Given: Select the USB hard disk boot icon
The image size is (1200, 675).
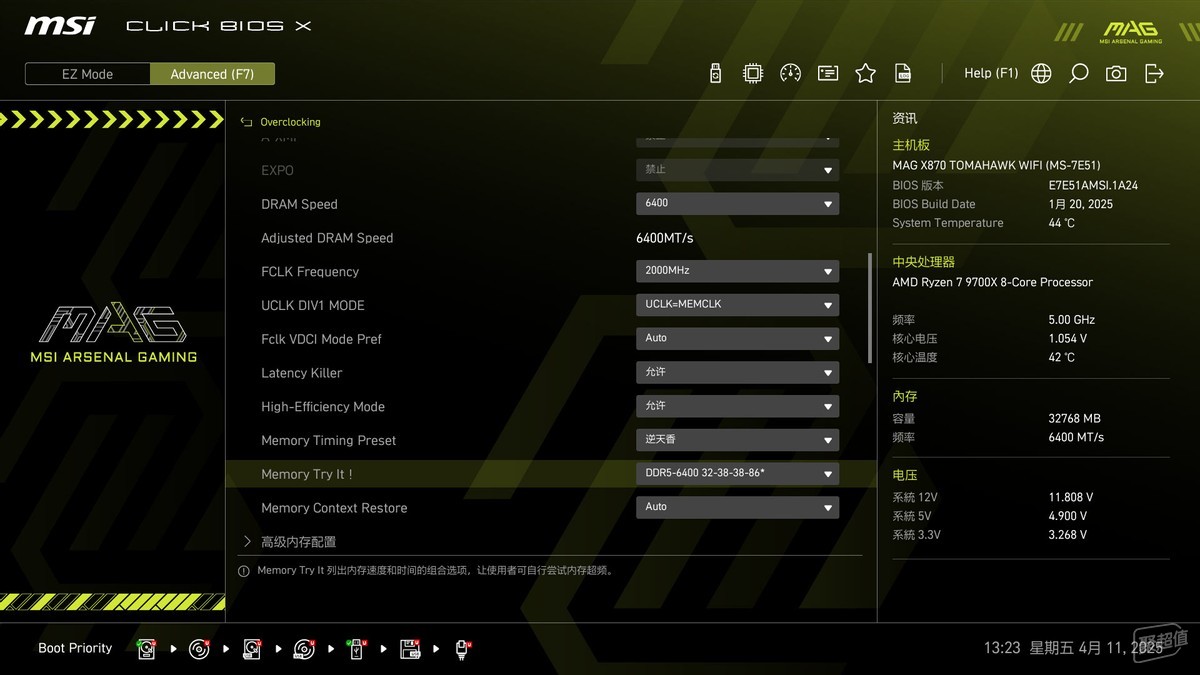Looking at the screenshot, I should click(x=252, y=648).
